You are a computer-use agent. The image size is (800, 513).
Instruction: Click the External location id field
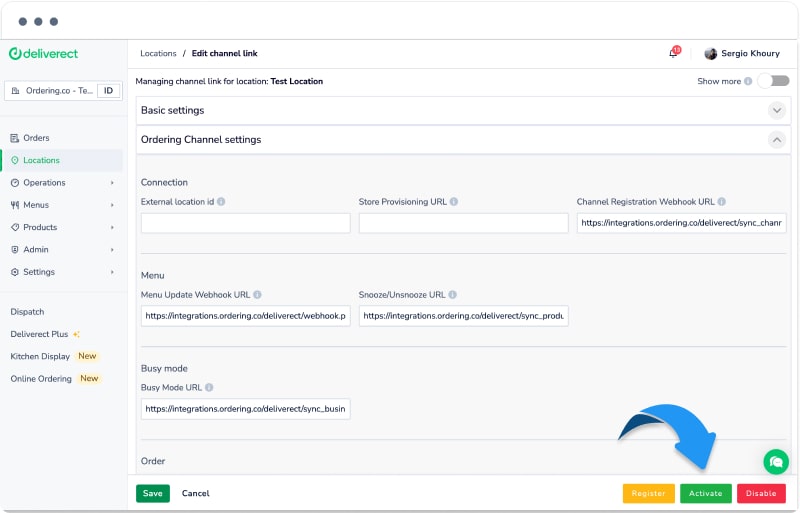tap(245, 223)
